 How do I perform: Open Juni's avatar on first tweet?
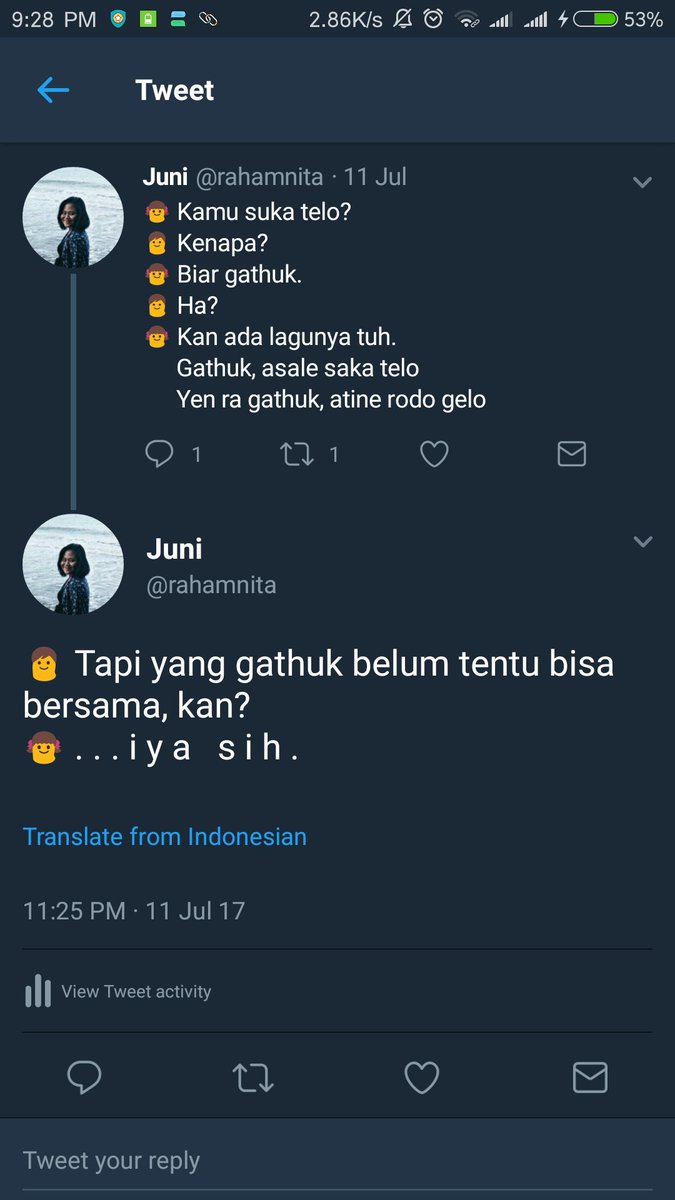[72, 218]
